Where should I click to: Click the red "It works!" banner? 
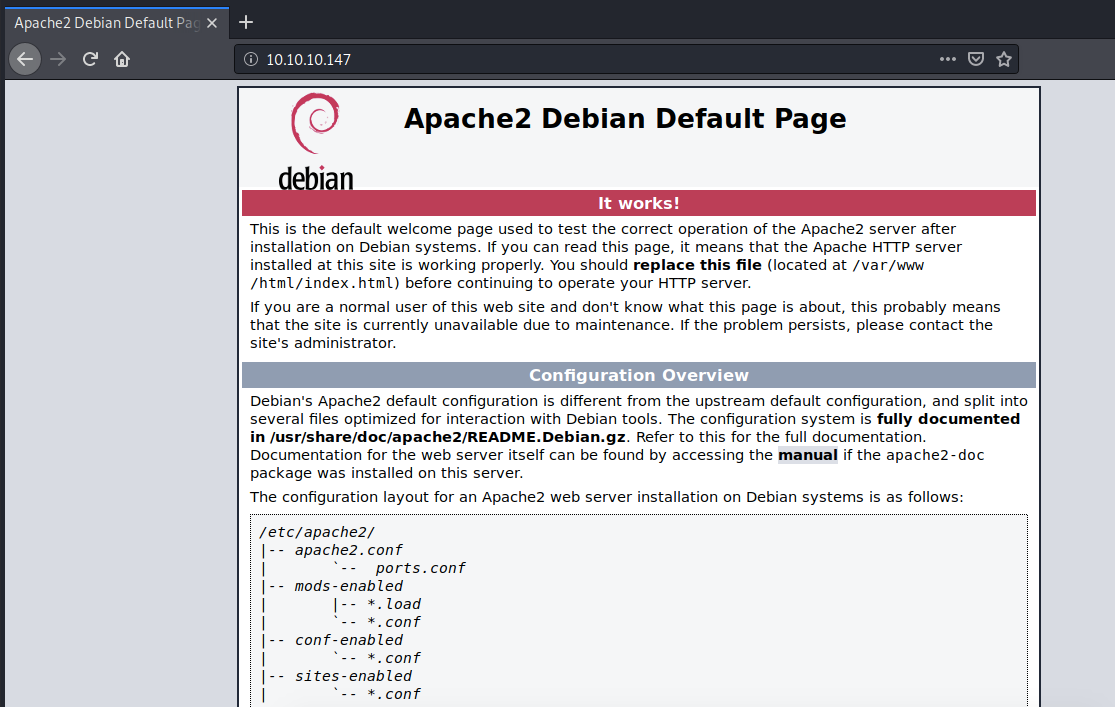pyautogui.click(x=638, y=203)
